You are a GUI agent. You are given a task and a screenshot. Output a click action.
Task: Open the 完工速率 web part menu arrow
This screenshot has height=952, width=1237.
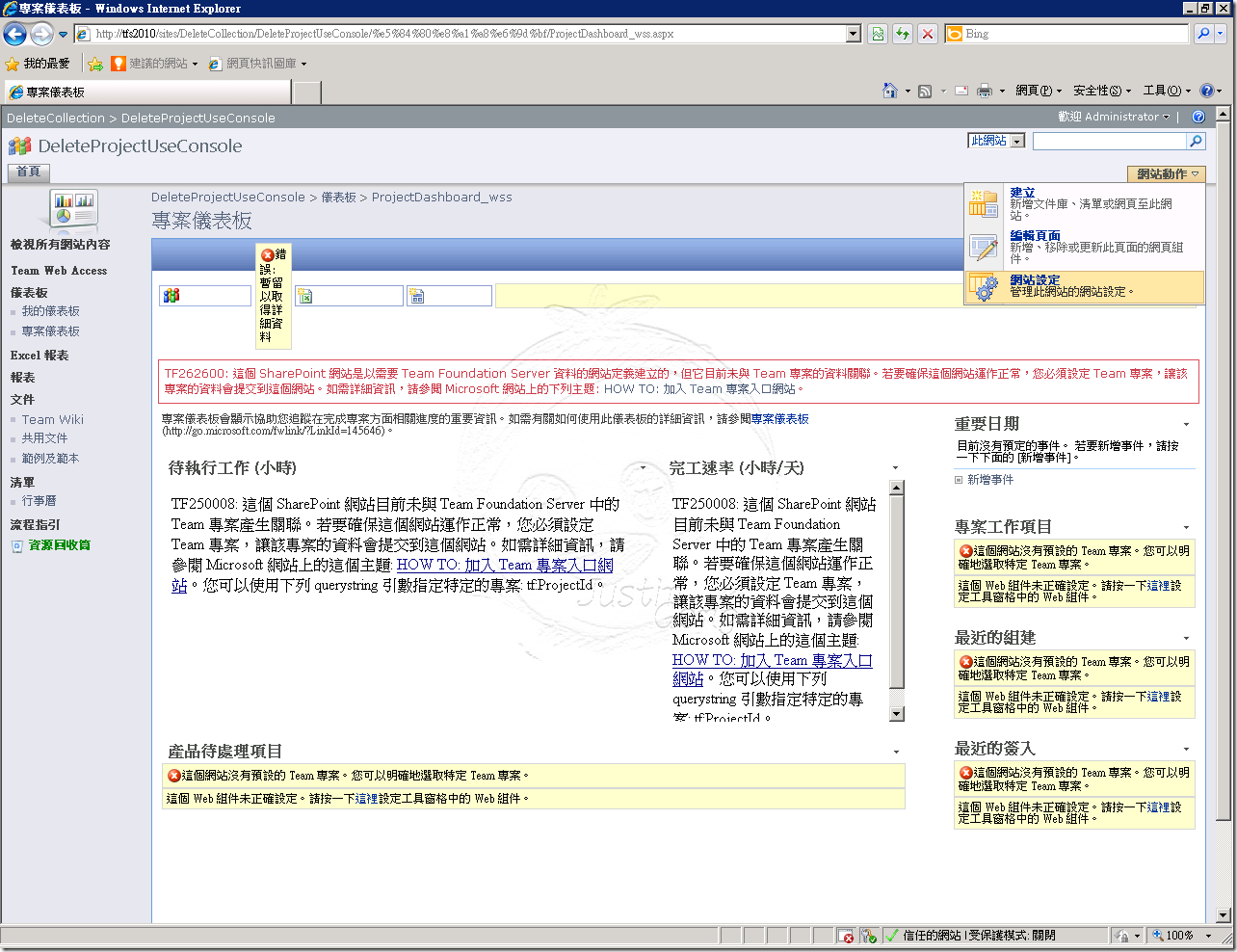coord(895,468)
